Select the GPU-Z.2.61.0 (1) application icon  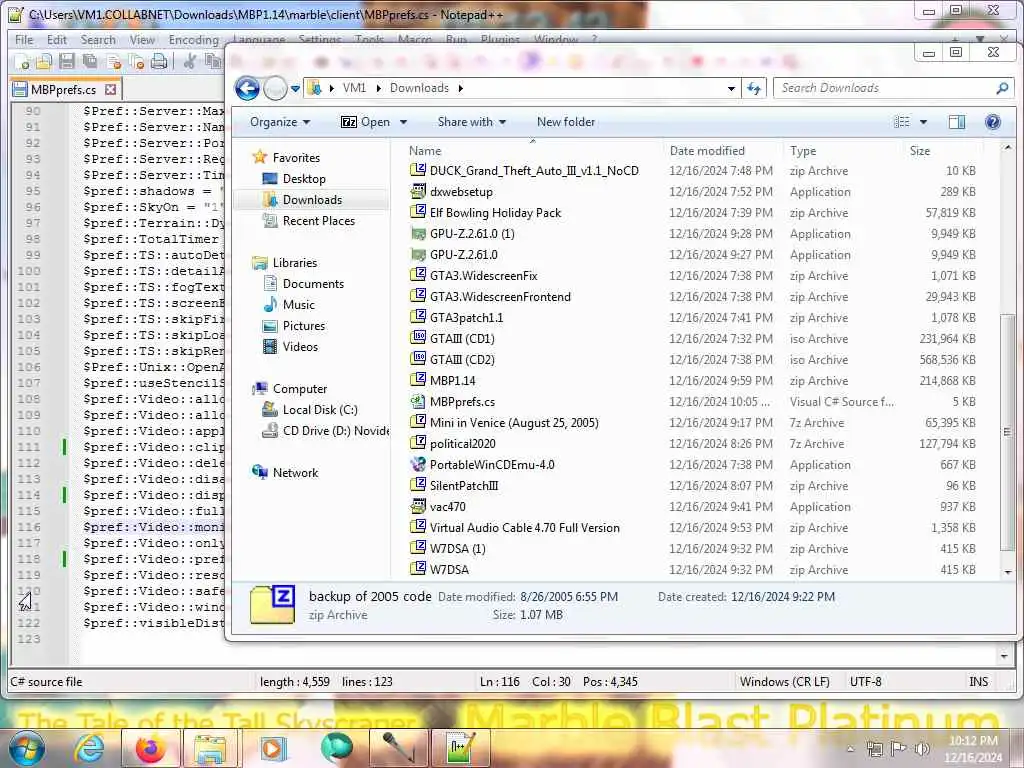click(418, 234)
